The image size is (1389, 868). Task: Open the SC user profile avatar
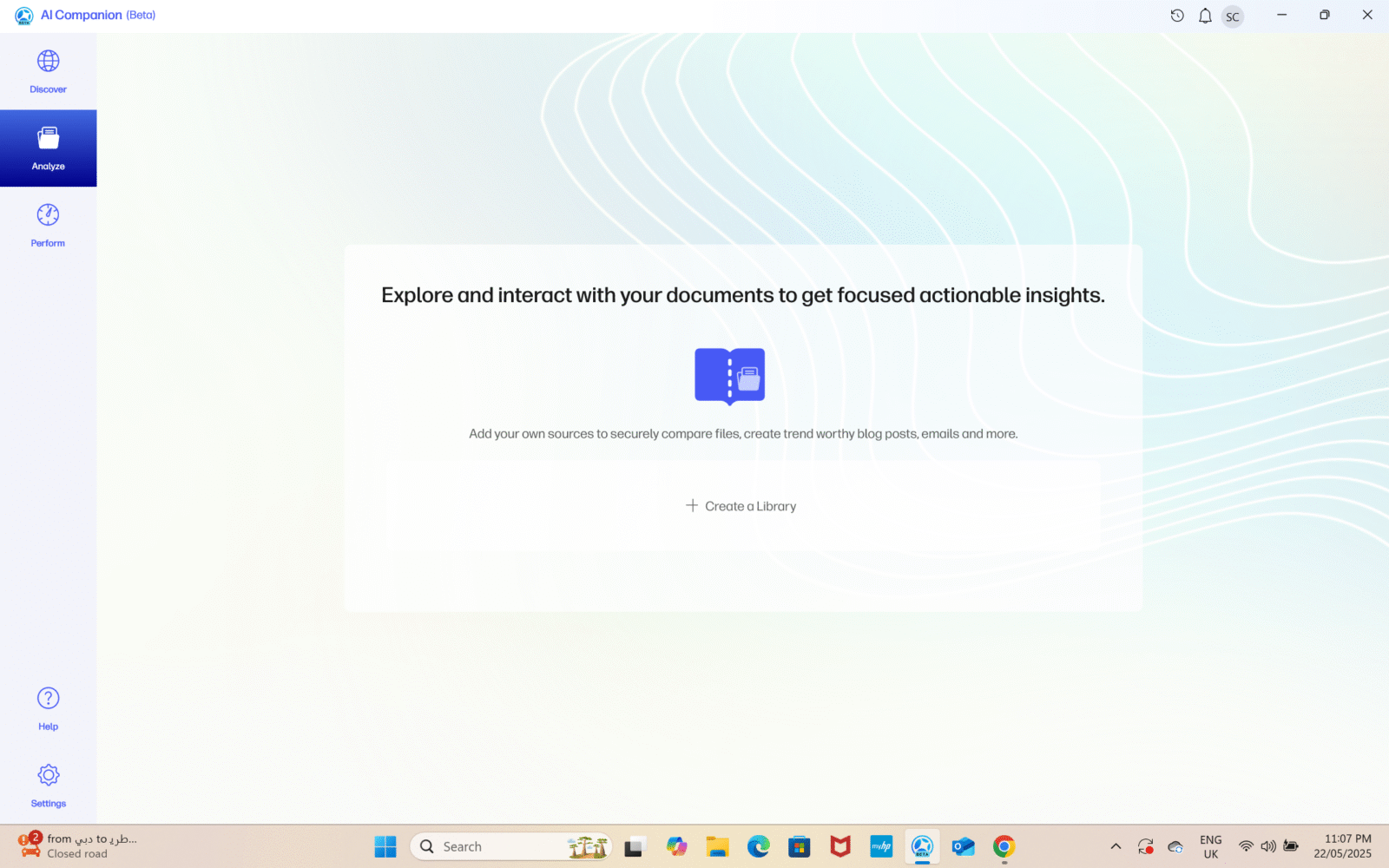pos(1232,16)
